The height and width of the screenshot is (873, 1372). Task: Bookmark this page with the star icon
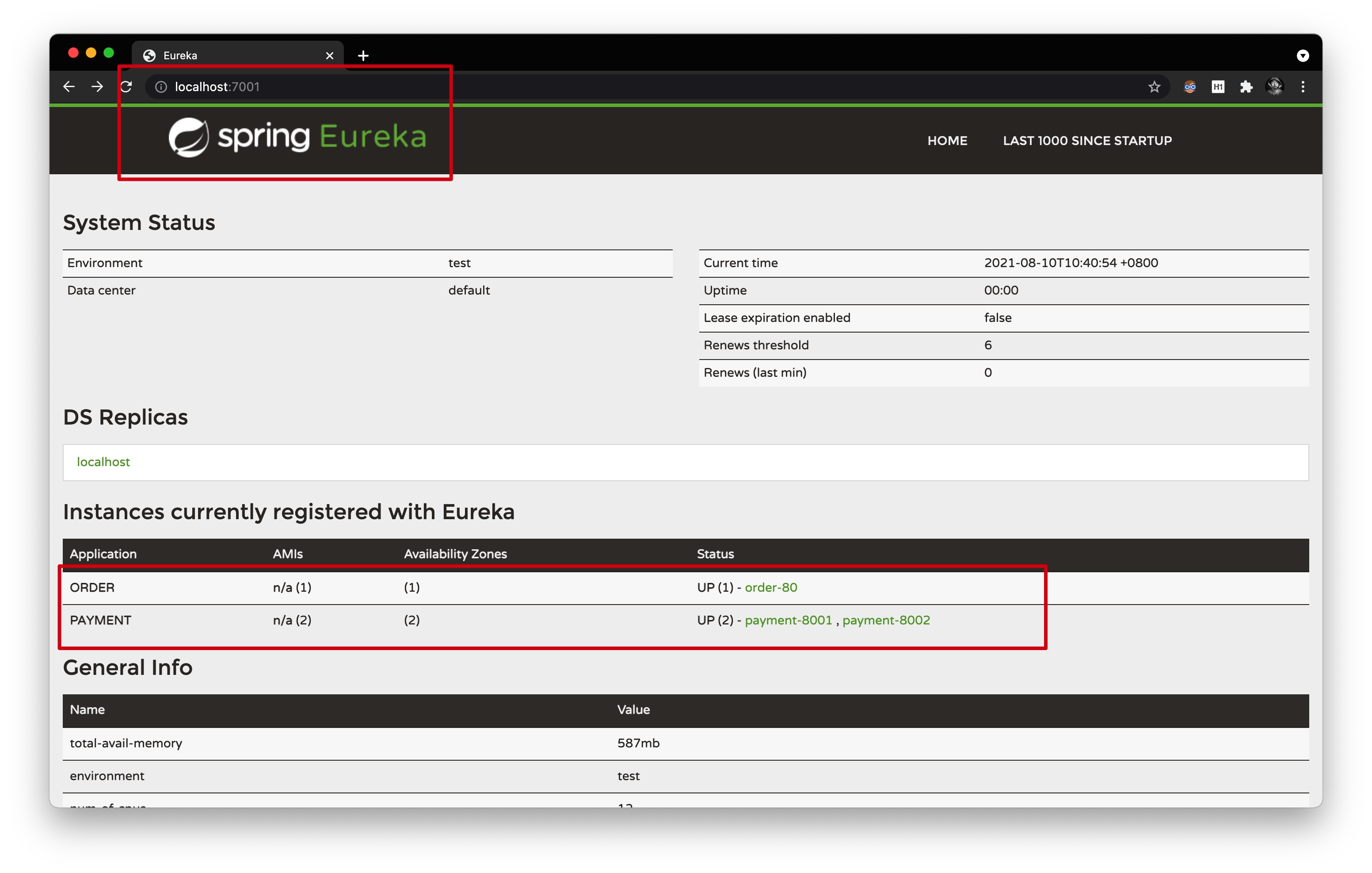pos(1154,87)
